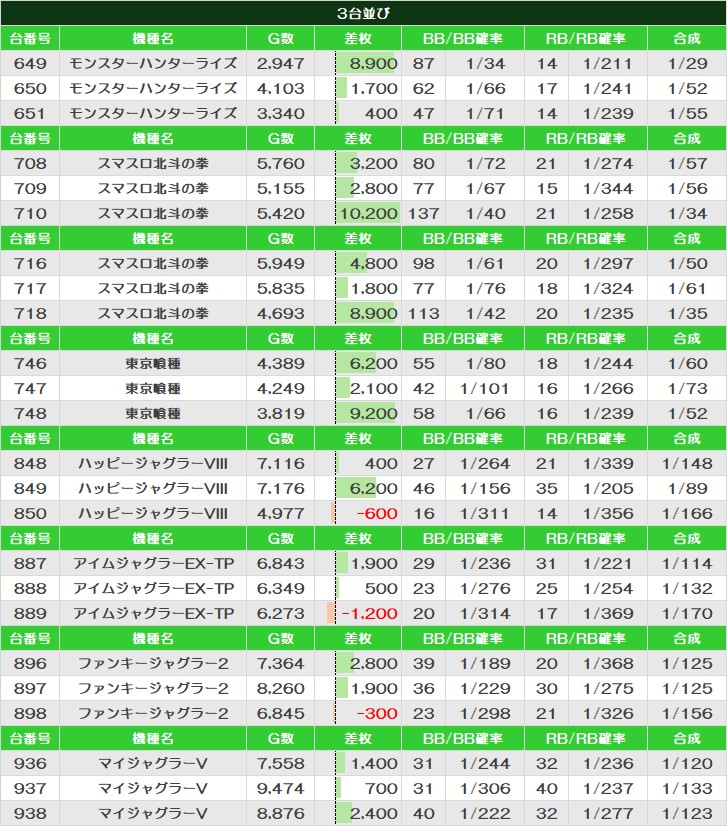Click G数 6,349 for machine 888
Viewport: 727px width, 826px height.
point(281,589)
